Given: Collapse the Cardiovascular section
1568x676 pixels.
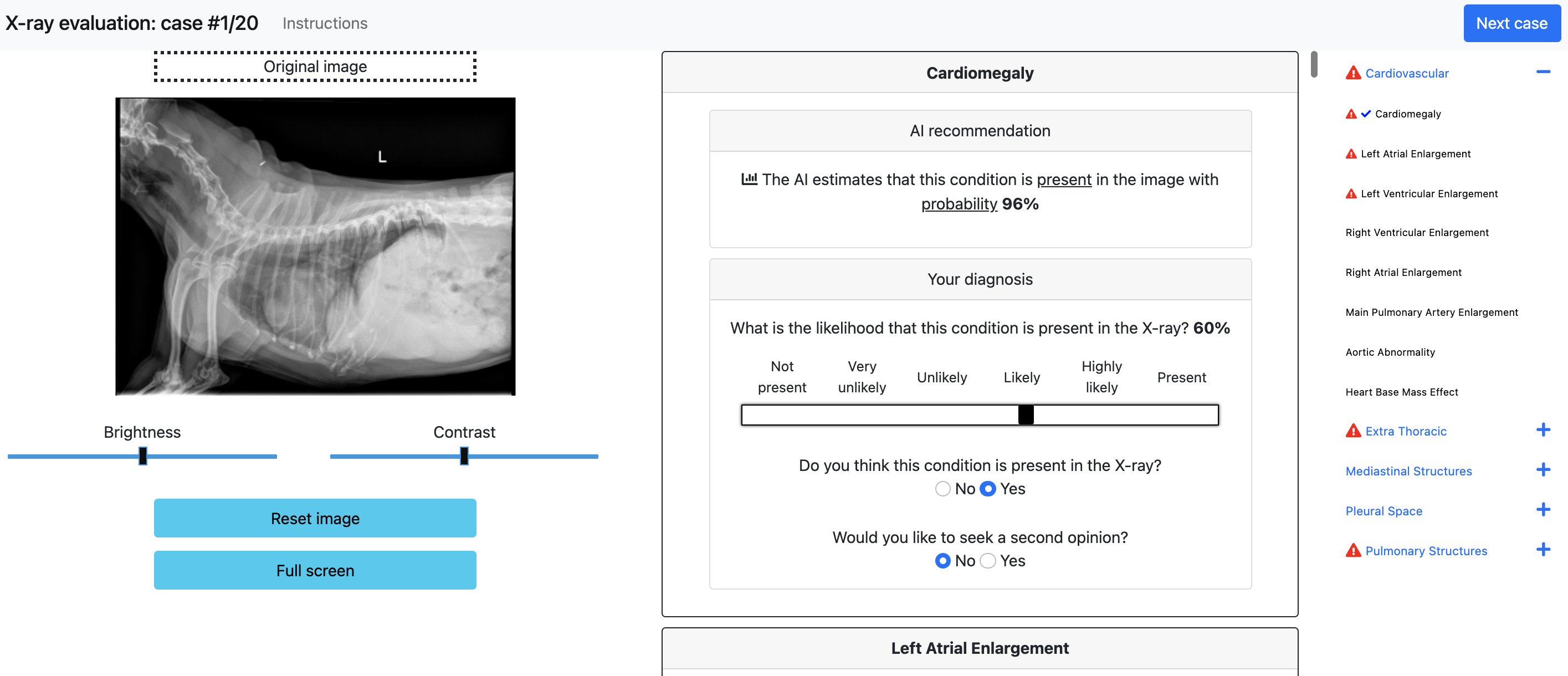Looking at the screenshot, I should click(x=1543, y=73).
